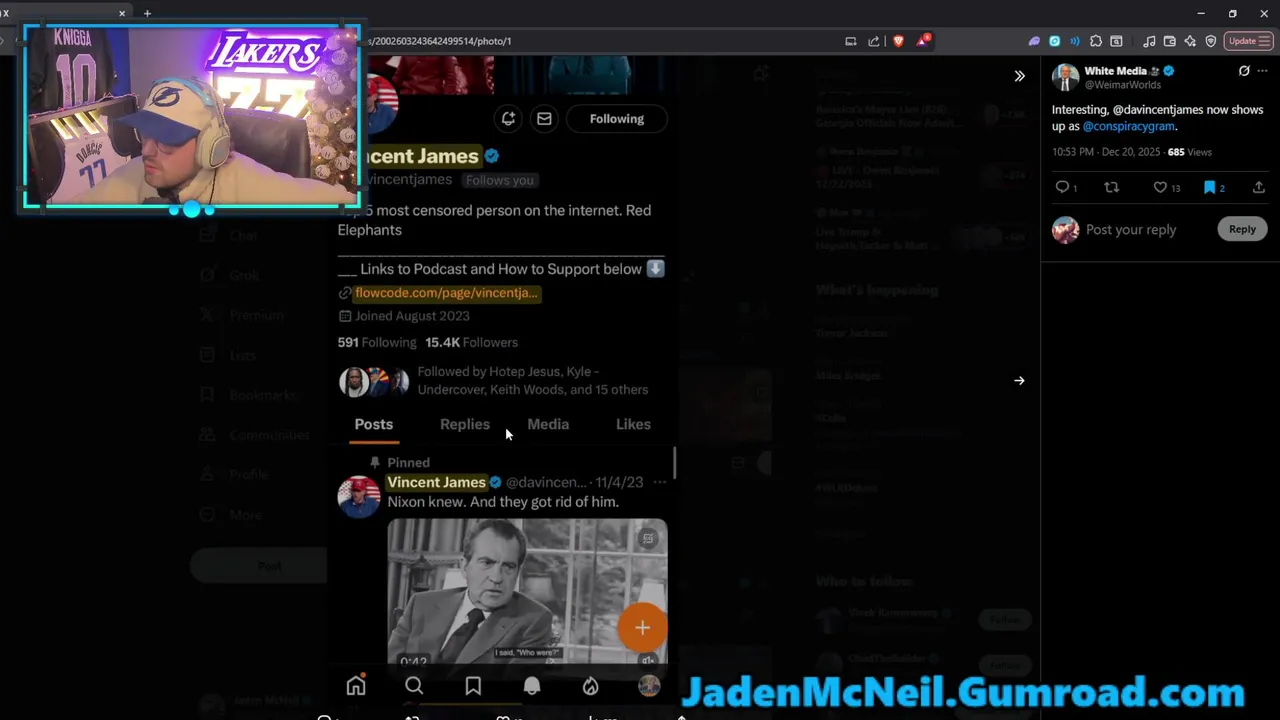
Task: Go to next photo with the right arrow
Action: pos(1019,380)
